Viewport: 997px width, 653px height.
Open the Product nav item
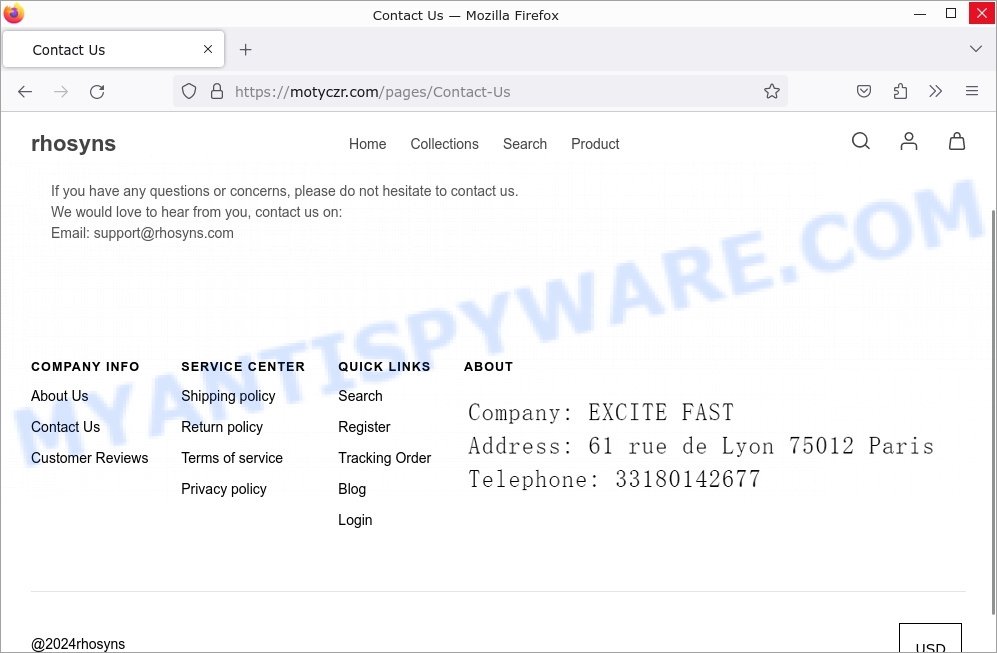pyautogui.click(x=595, y=144)
